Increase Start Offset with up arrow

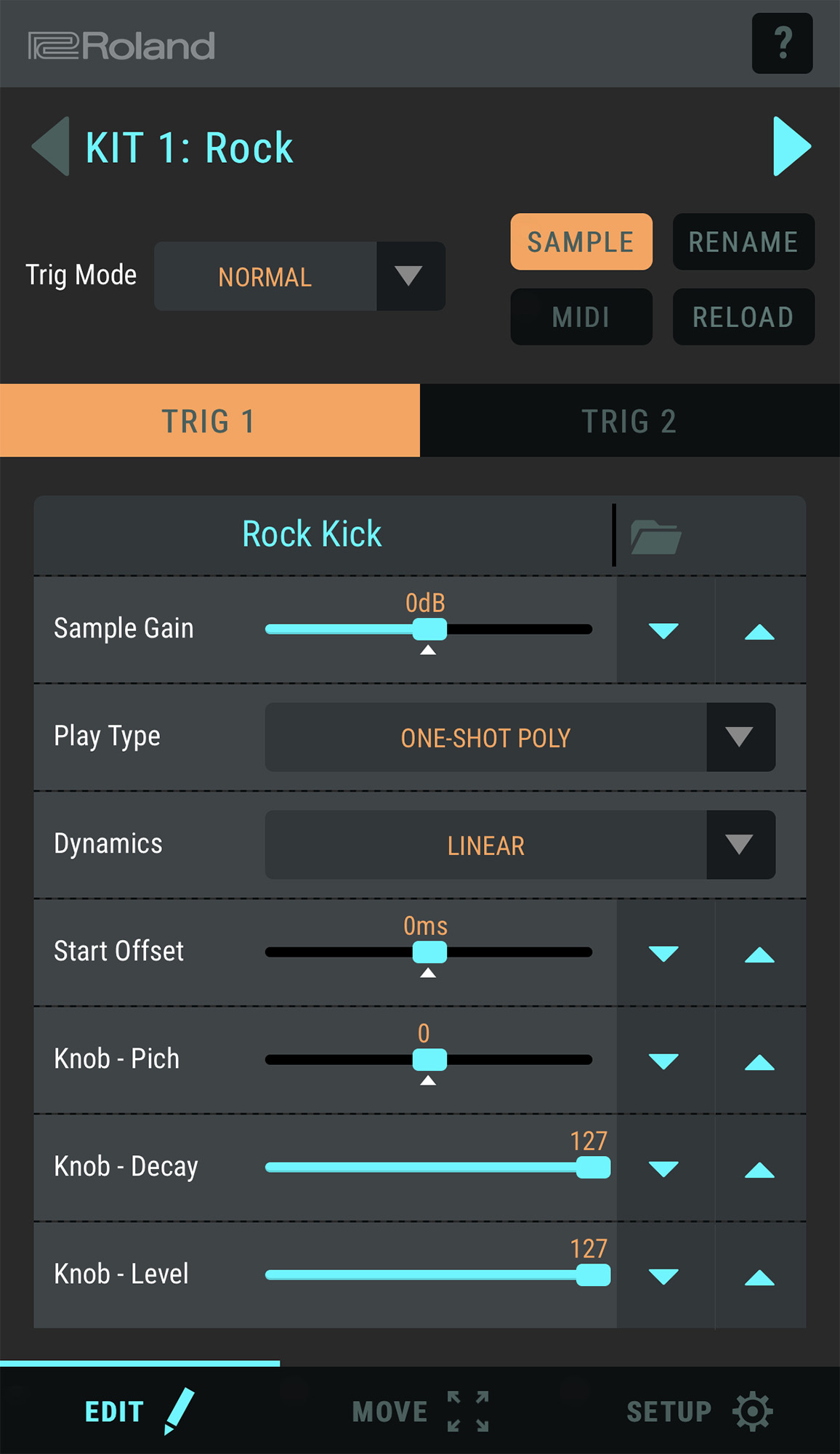(x=760, y=954)
